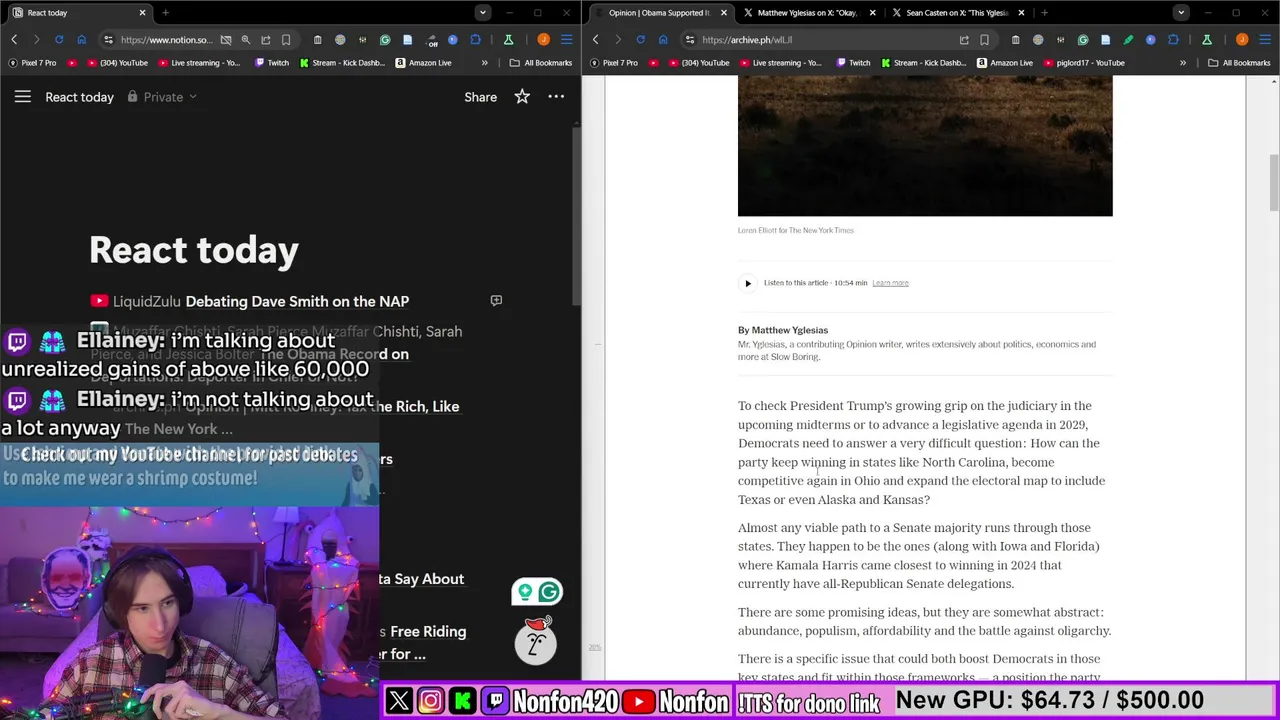Open the All Bookmarks folder in the Notion window
Screen dimensions: 1280x720
(541, 63)
